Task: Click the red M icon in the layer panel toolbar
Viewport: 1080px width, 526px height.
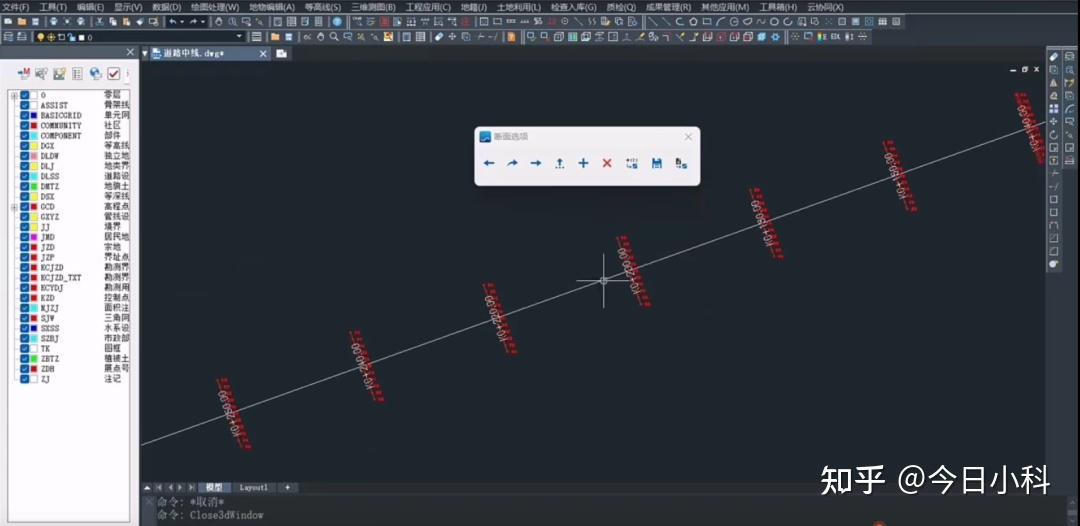Action: (x=23, y=73)
